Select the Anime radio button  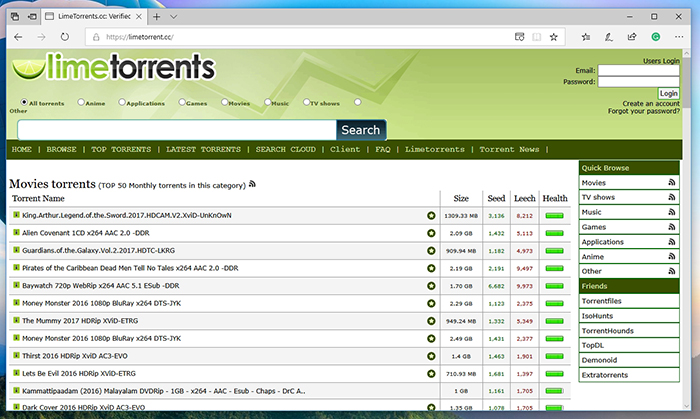[x=81, y=102]
